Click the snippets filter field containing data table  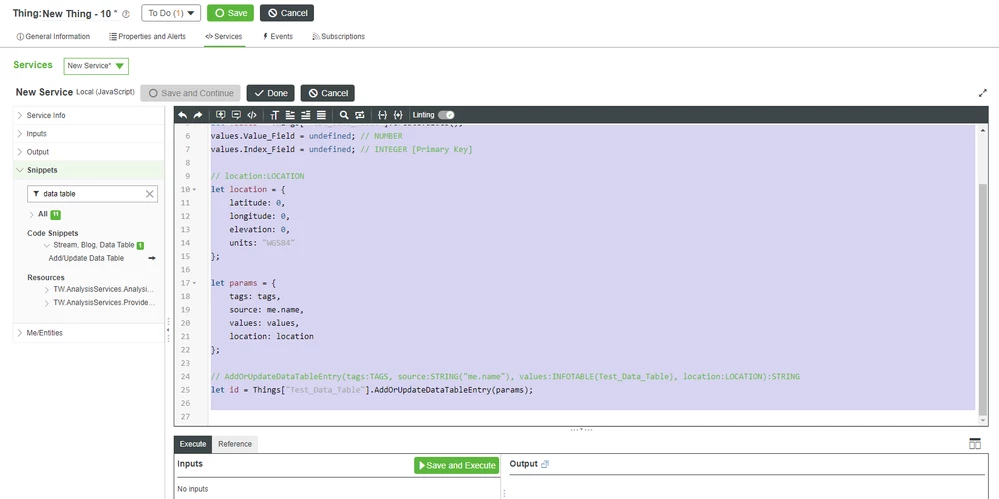[x=92, y=194]
